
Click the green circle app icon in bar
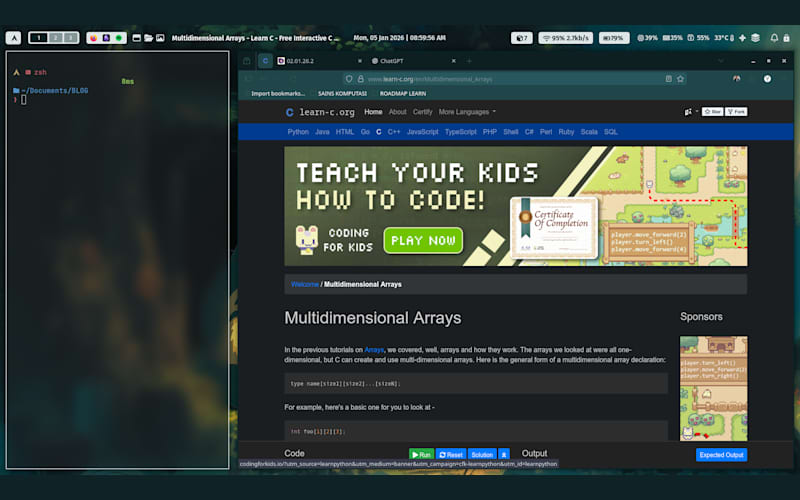click(119, 38)
